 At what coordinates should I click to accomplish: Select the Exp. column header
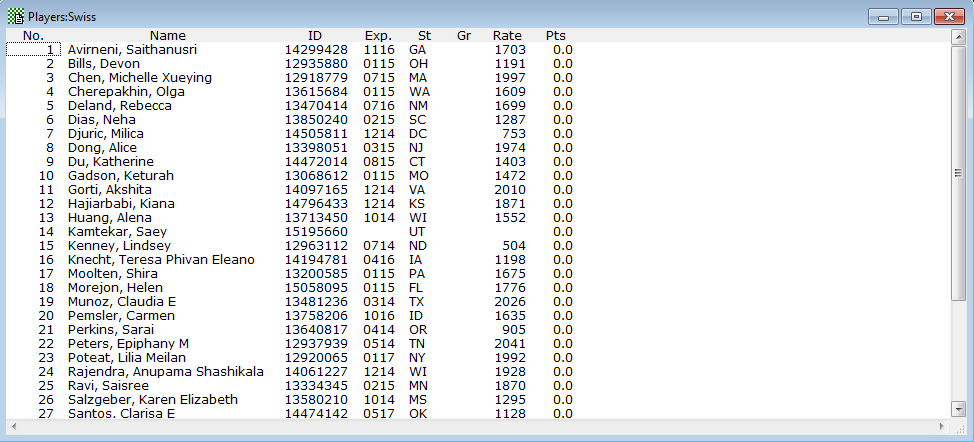pos(378,36)
